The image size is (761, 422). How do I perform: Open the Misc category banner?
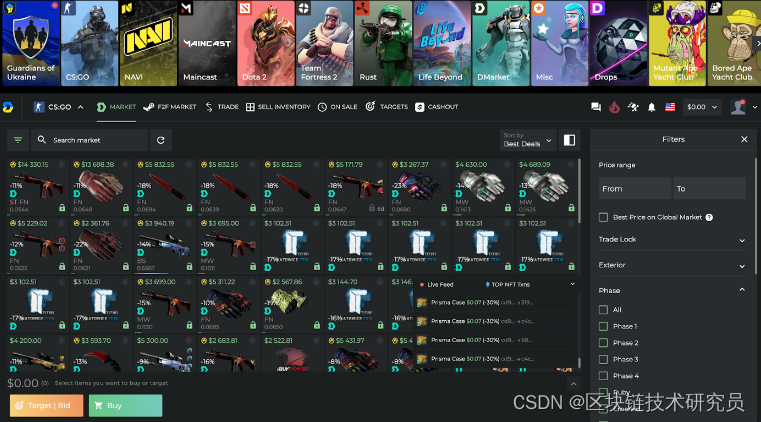560,43
